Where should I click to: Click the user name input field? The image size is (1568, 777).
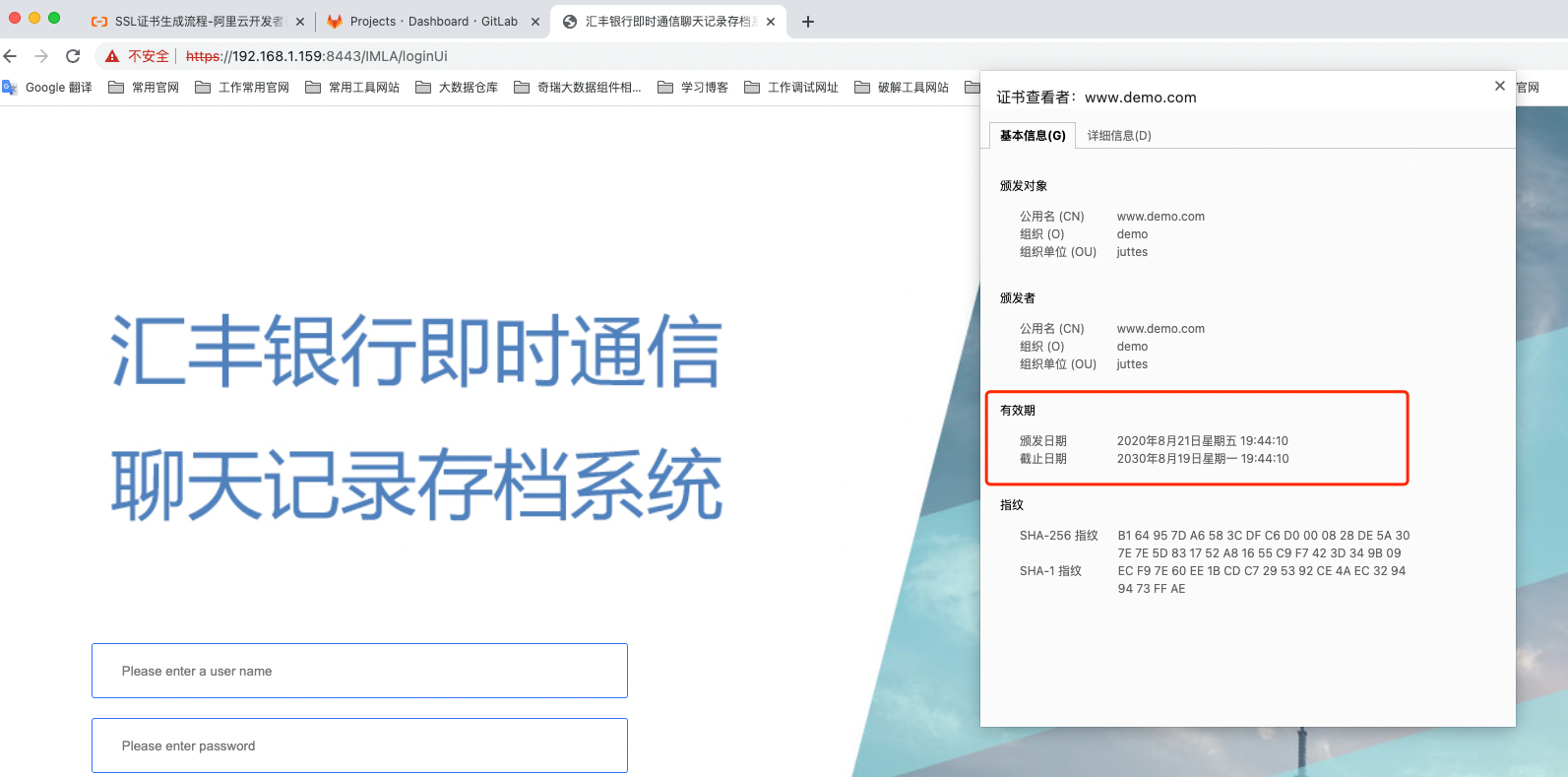pos(359,671)
